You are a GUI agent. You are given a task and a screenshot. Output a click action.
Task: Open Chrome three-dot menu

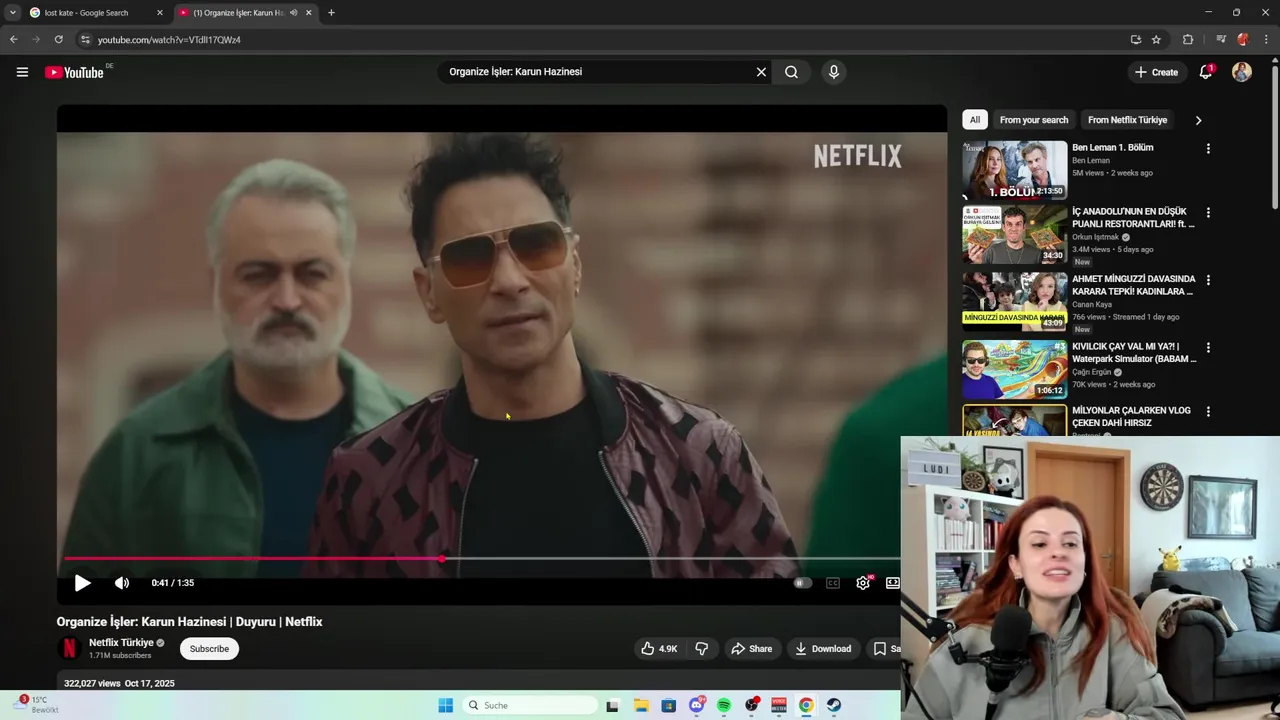pos(1266,40)
